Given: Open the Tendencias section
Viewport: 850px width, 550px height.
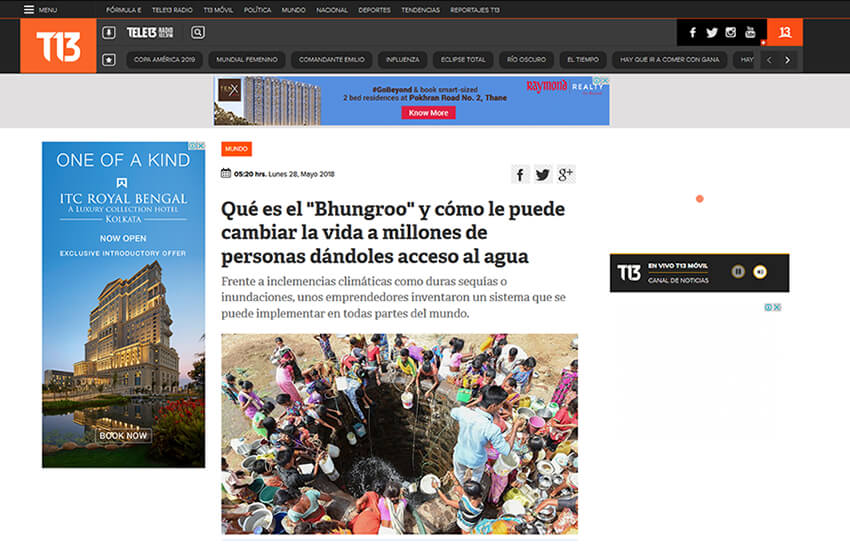Looking at the screenshot, I should [420, 10].
